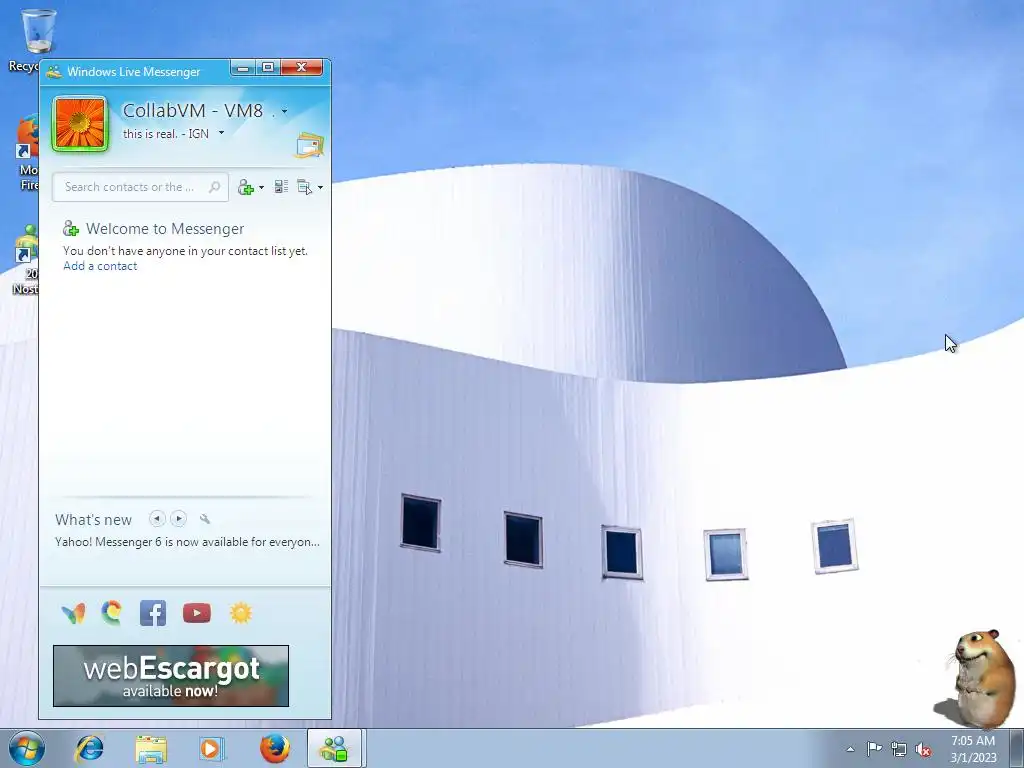
Task: Open the add contact dropdown arrow
Action: 261,187
